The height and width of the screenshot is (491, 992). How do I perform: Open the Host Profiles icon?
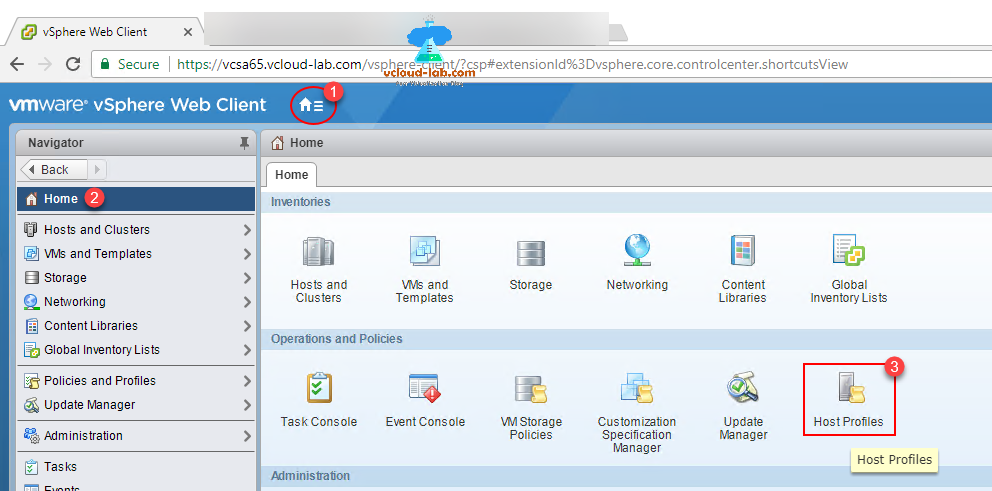(x=850, y=388)
